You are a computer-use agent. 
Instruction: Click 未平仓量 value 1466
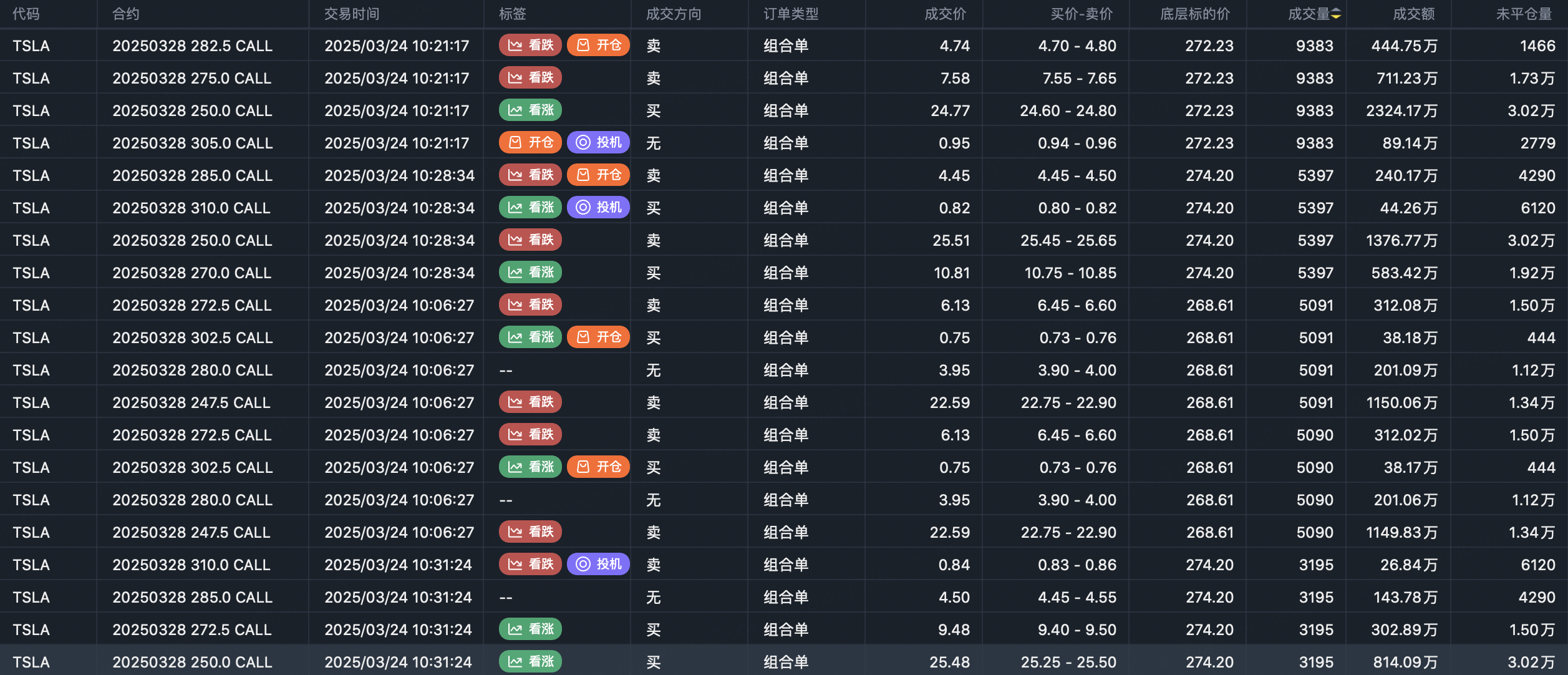point(1537,46)
